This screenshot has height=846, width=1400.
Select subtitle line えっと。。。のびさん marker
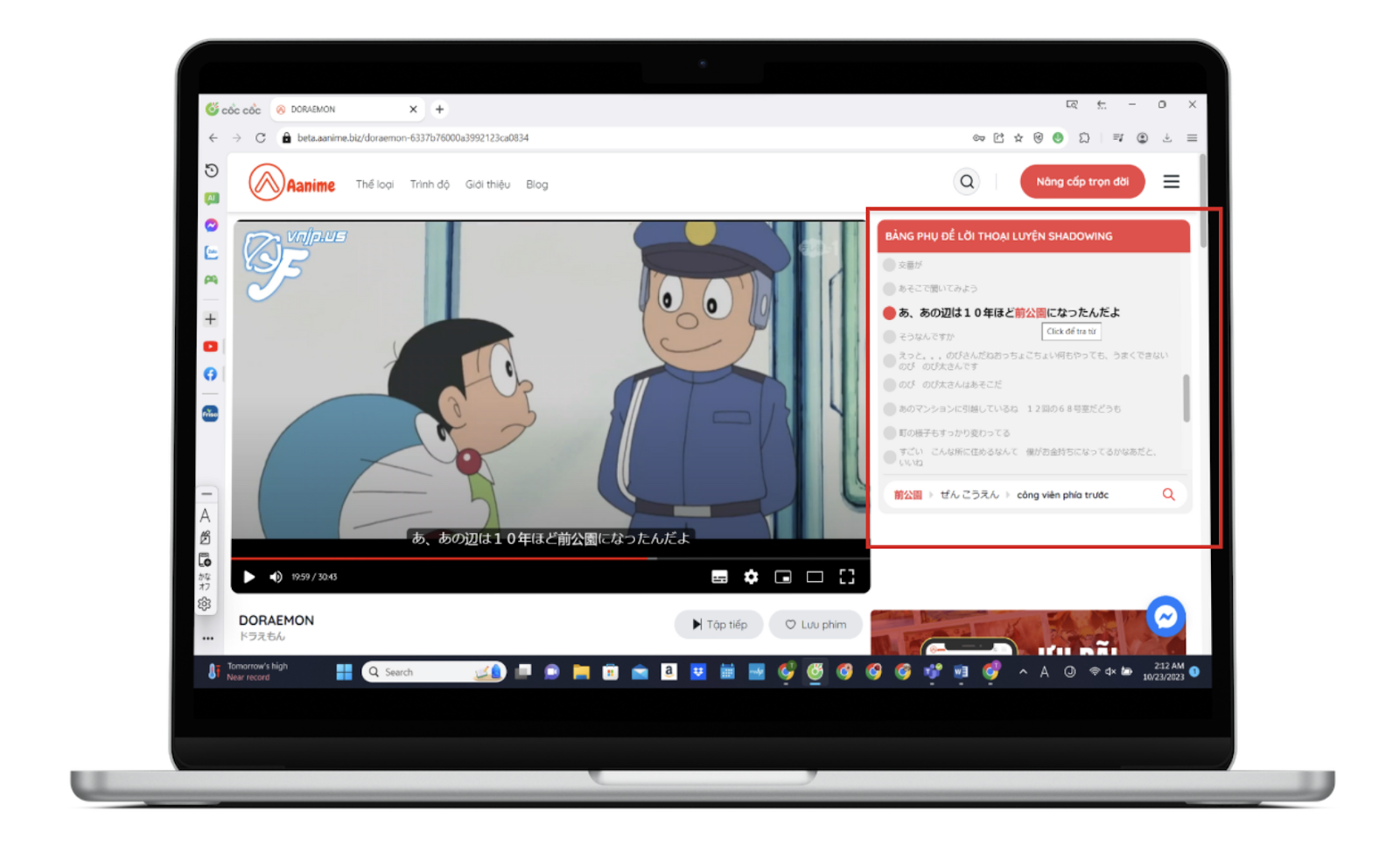pyautogui.click(x=889, y=360)
